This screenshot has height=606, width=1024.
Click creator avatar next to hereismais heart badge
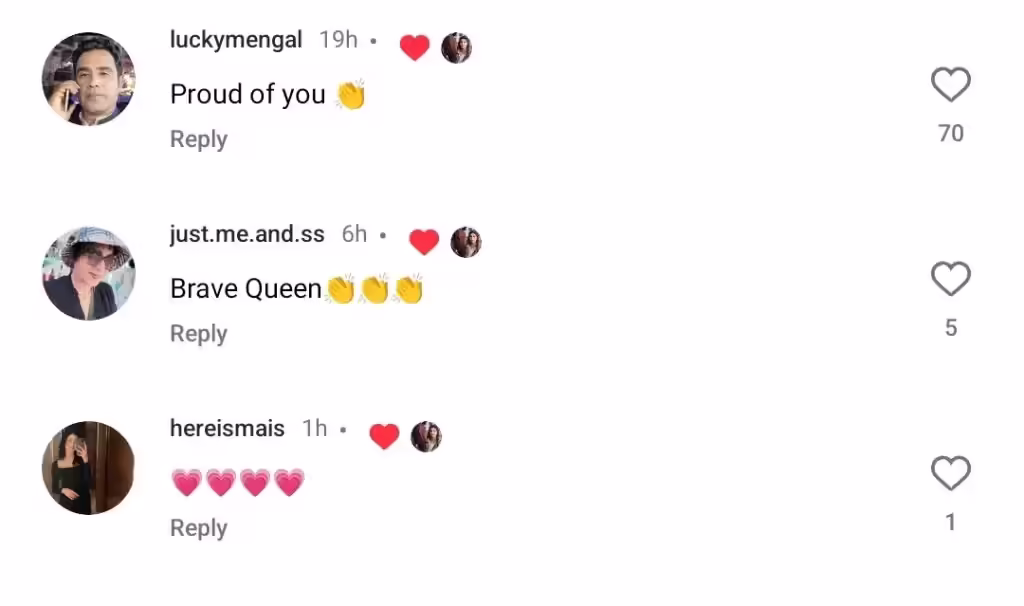click(426, 436)
